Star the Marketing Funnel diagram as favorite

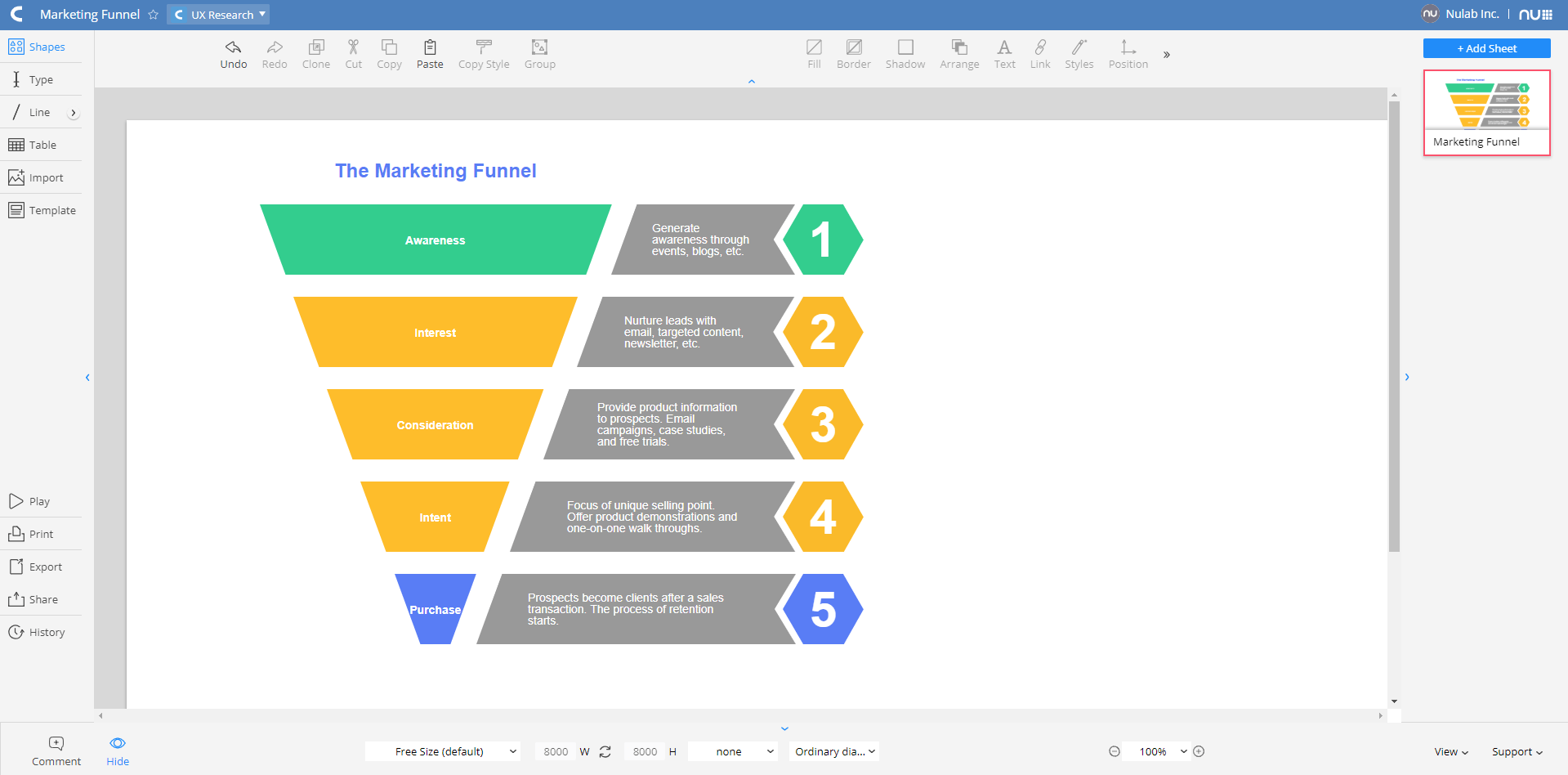click(x=153, y=15)
